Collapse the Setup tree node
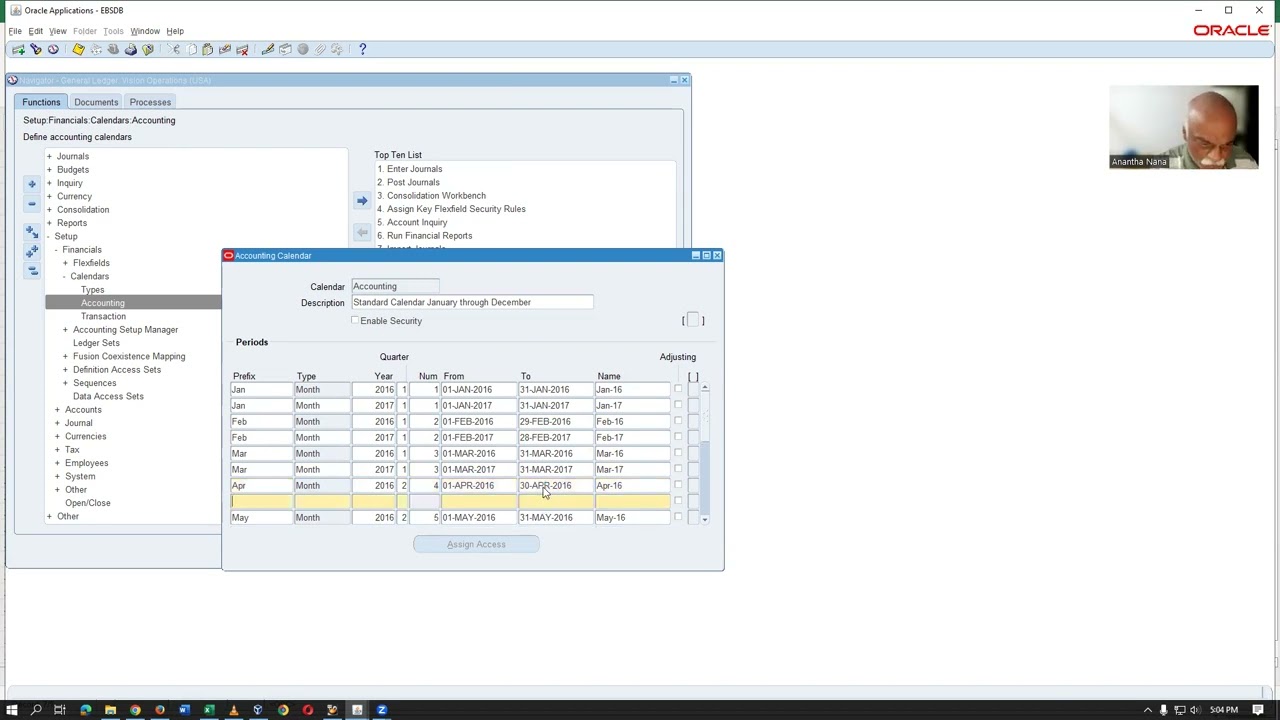The height and width of the screenshot is (720, 1280). coord(49,236)
